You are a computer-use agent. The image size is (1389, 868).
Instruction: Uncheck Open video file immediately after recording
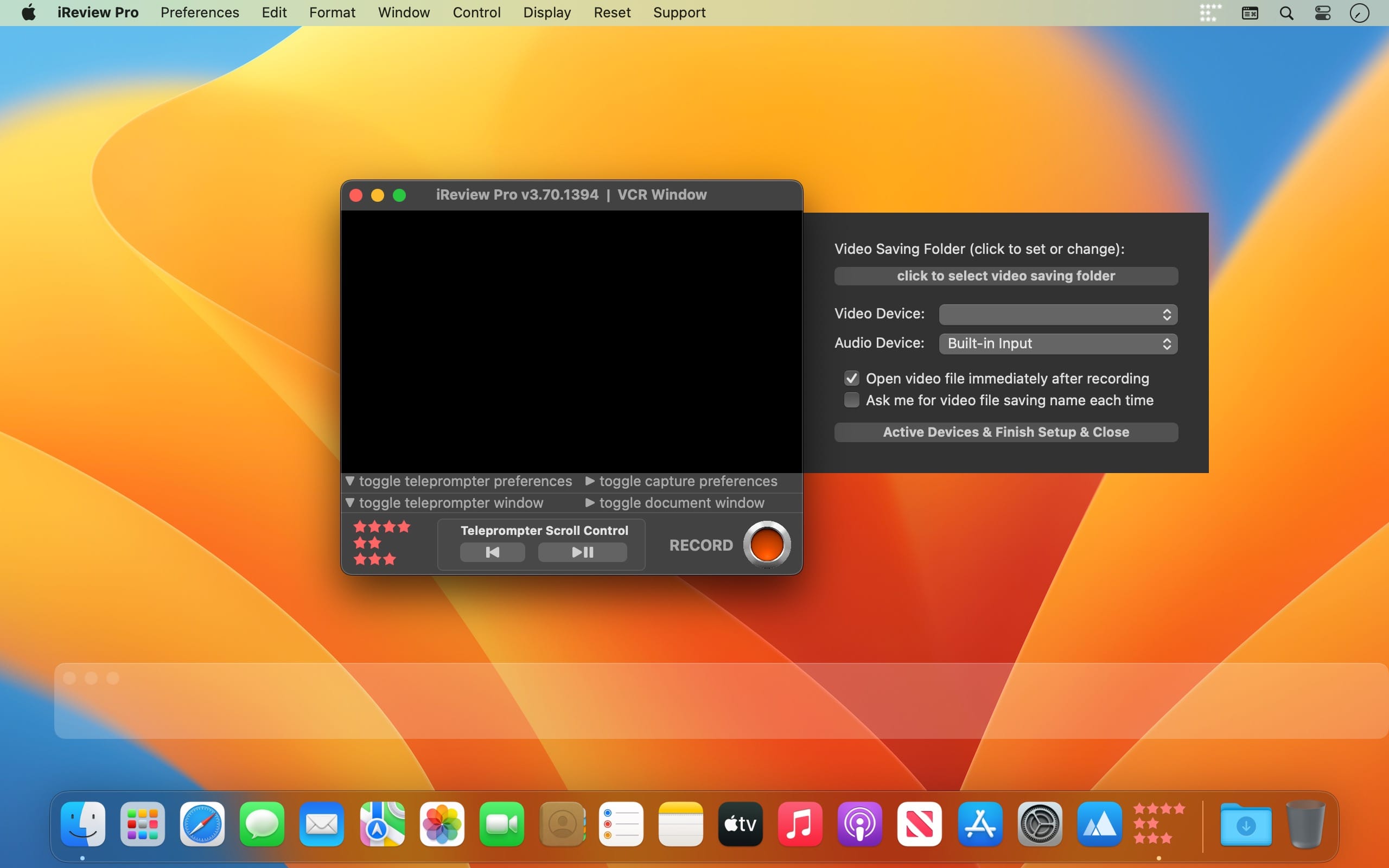pyautogui.click(x=851, y=378)
